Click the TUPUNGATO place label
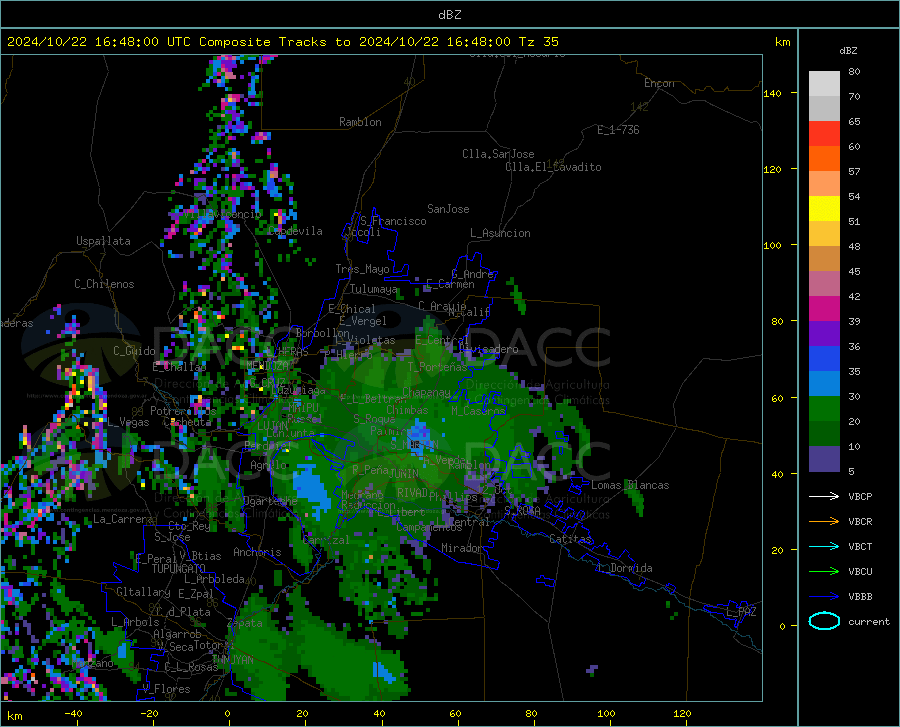This screenshot has height=727, width=900. pyautogui.click(x=179, y=569)
